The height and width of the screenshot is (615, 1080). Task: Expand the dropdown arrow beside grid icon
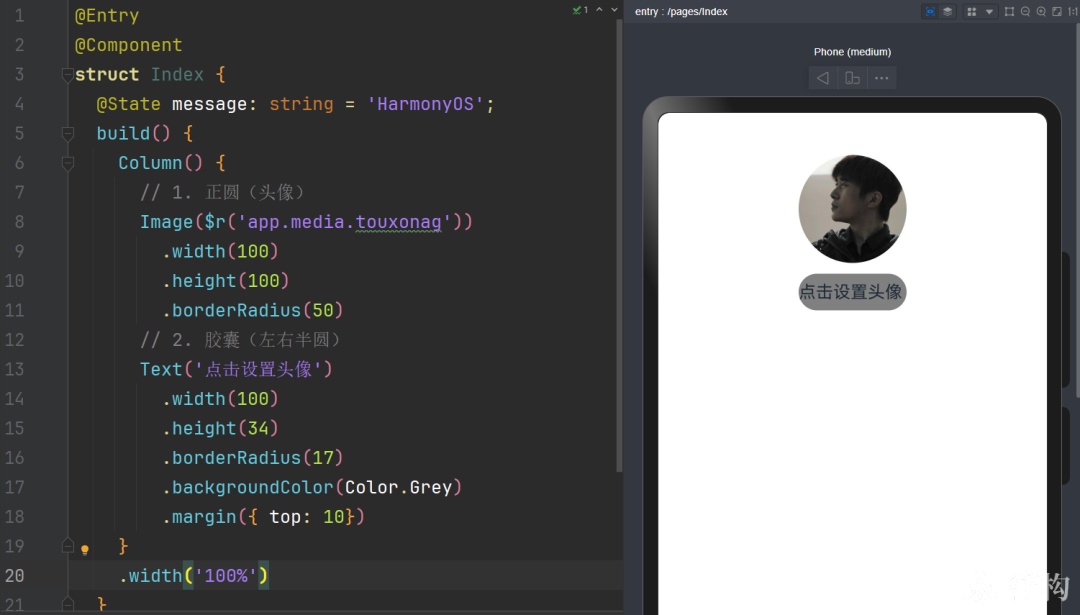[989, 12]
